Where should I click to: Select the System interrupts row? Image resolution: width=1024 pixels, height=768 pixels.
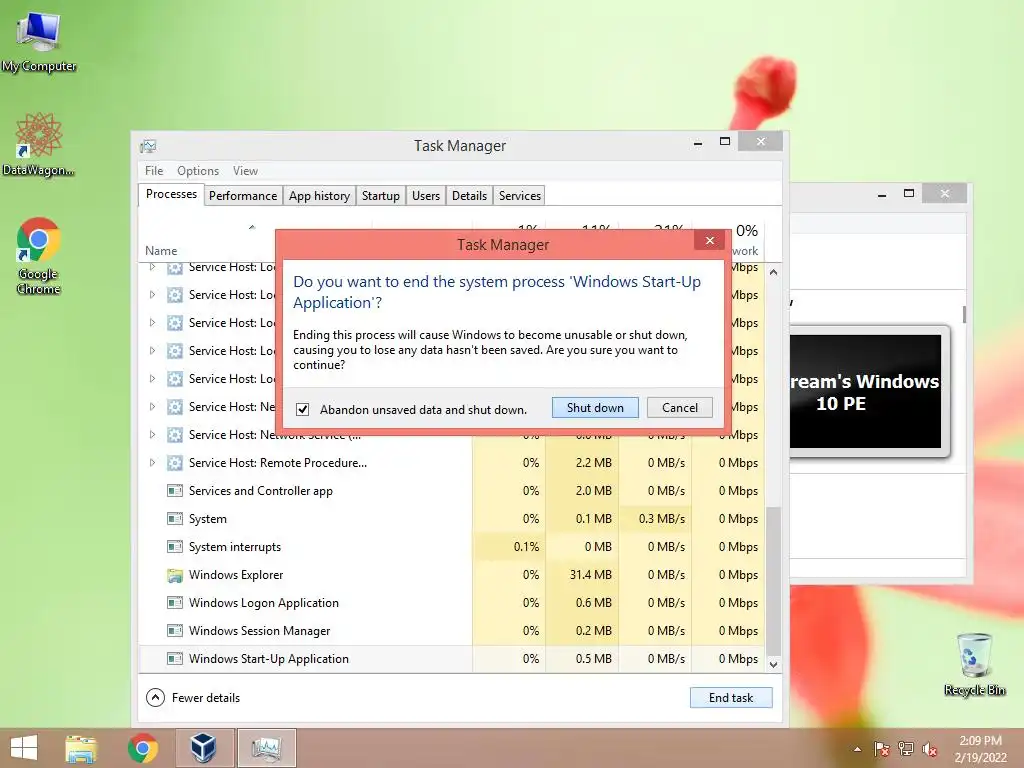click(x=453, y=547)
